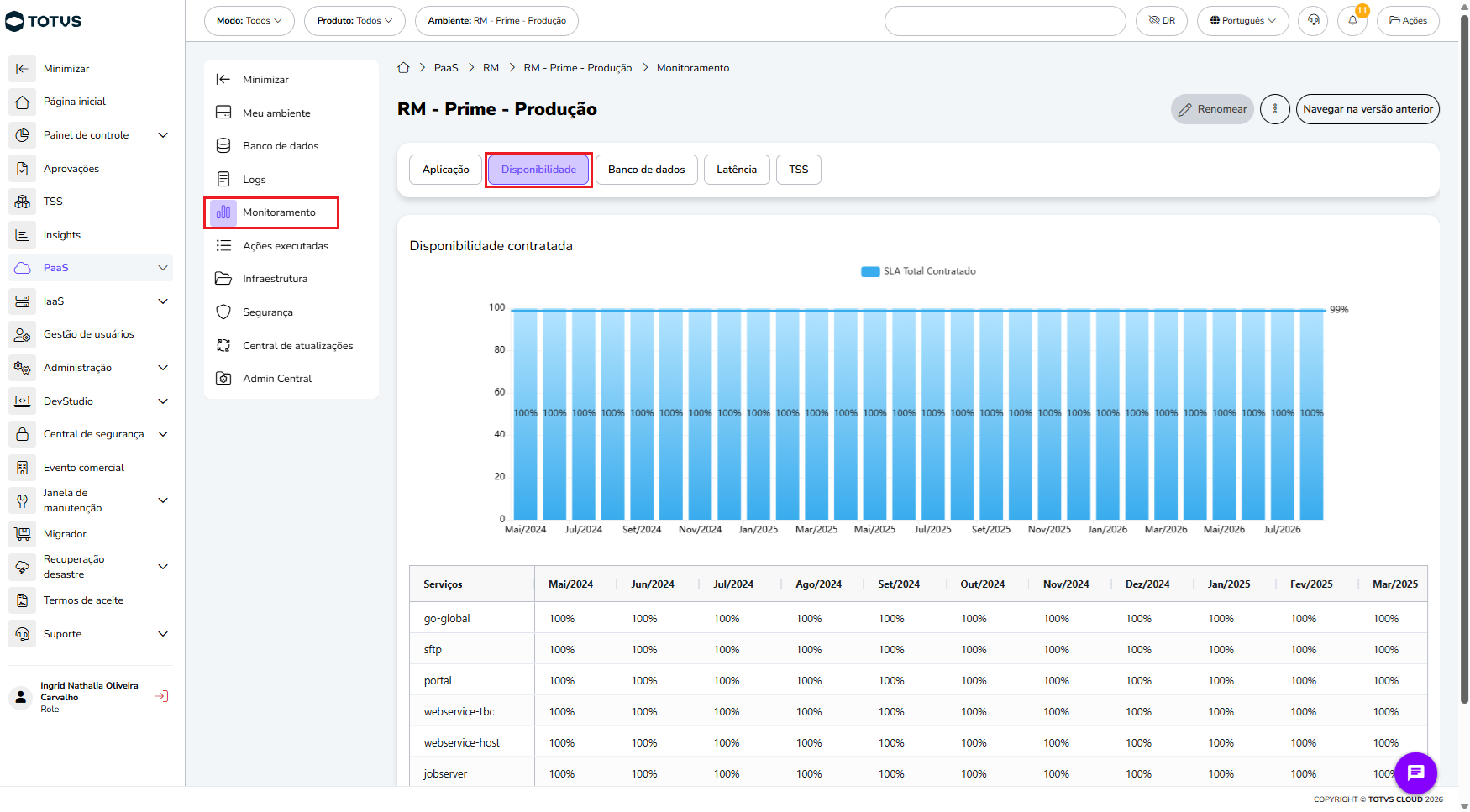Click the TSS cubes icon in sidebar
This screenshot has width=1470, height=812.
(x=23, y=202)
